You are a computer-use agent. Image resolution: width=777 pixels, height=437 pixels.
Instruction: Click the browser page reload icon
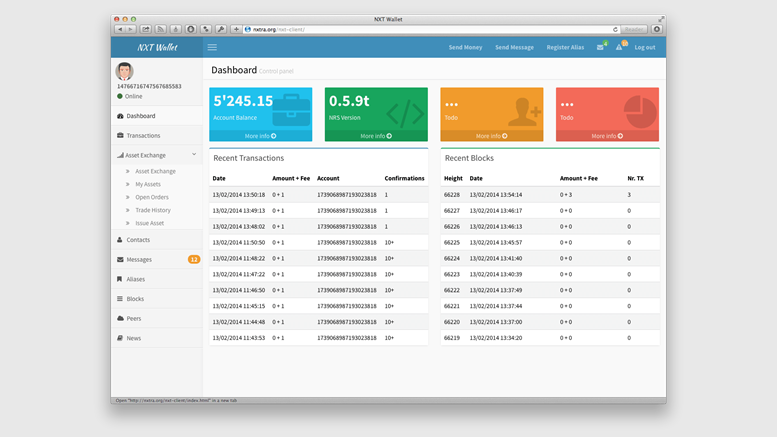(x=616, y=29)
